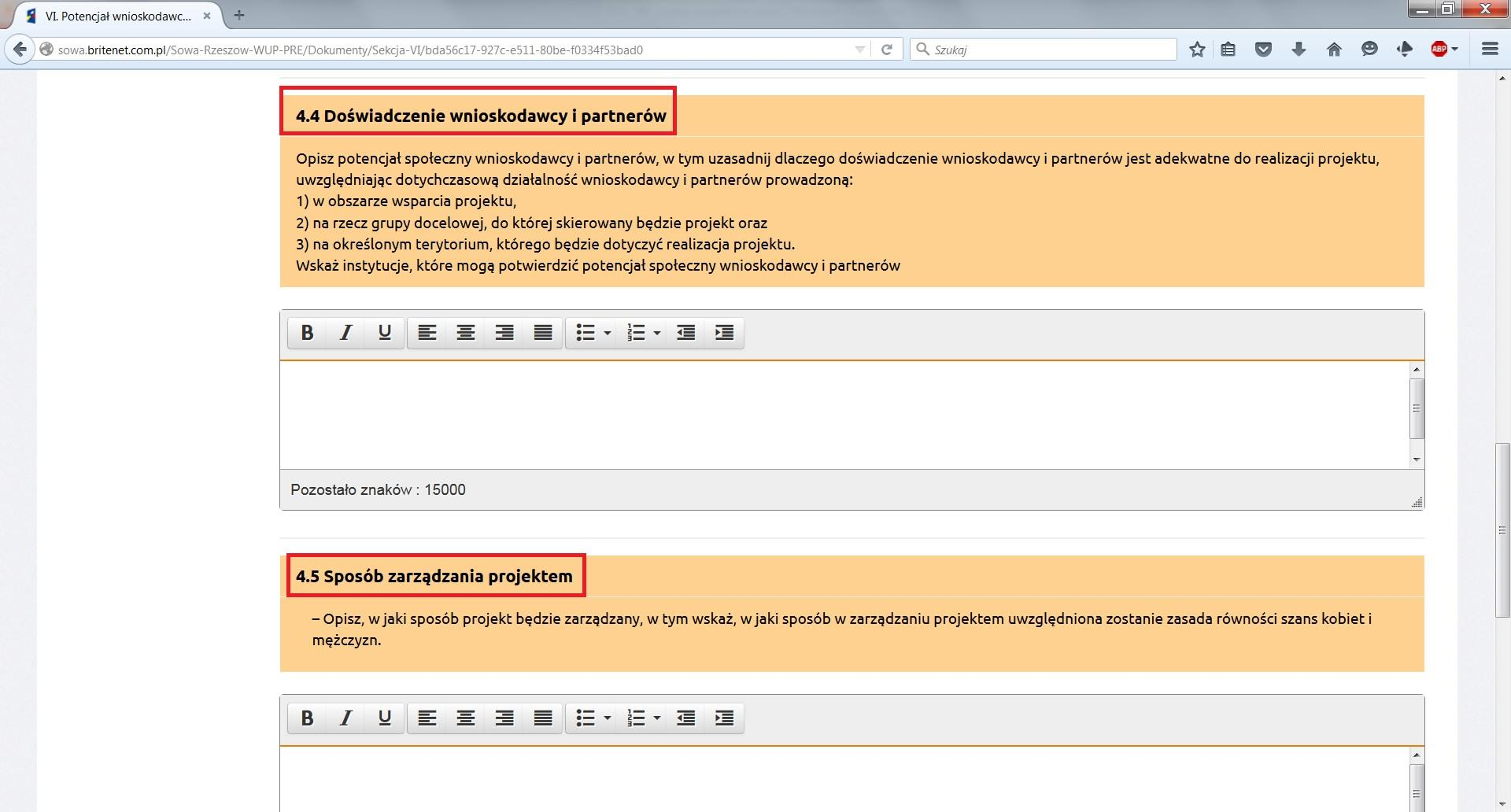Reload the page with refresh button
This screenshot has height=812, width=1511.
[886, 50]
